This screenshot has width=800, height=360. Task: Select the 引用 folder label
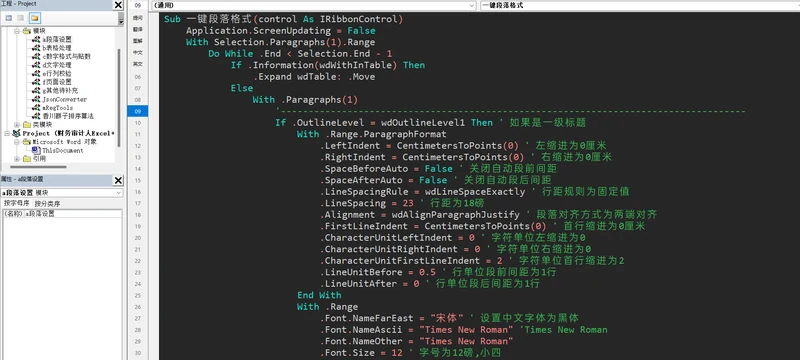[x=39, y=159]
